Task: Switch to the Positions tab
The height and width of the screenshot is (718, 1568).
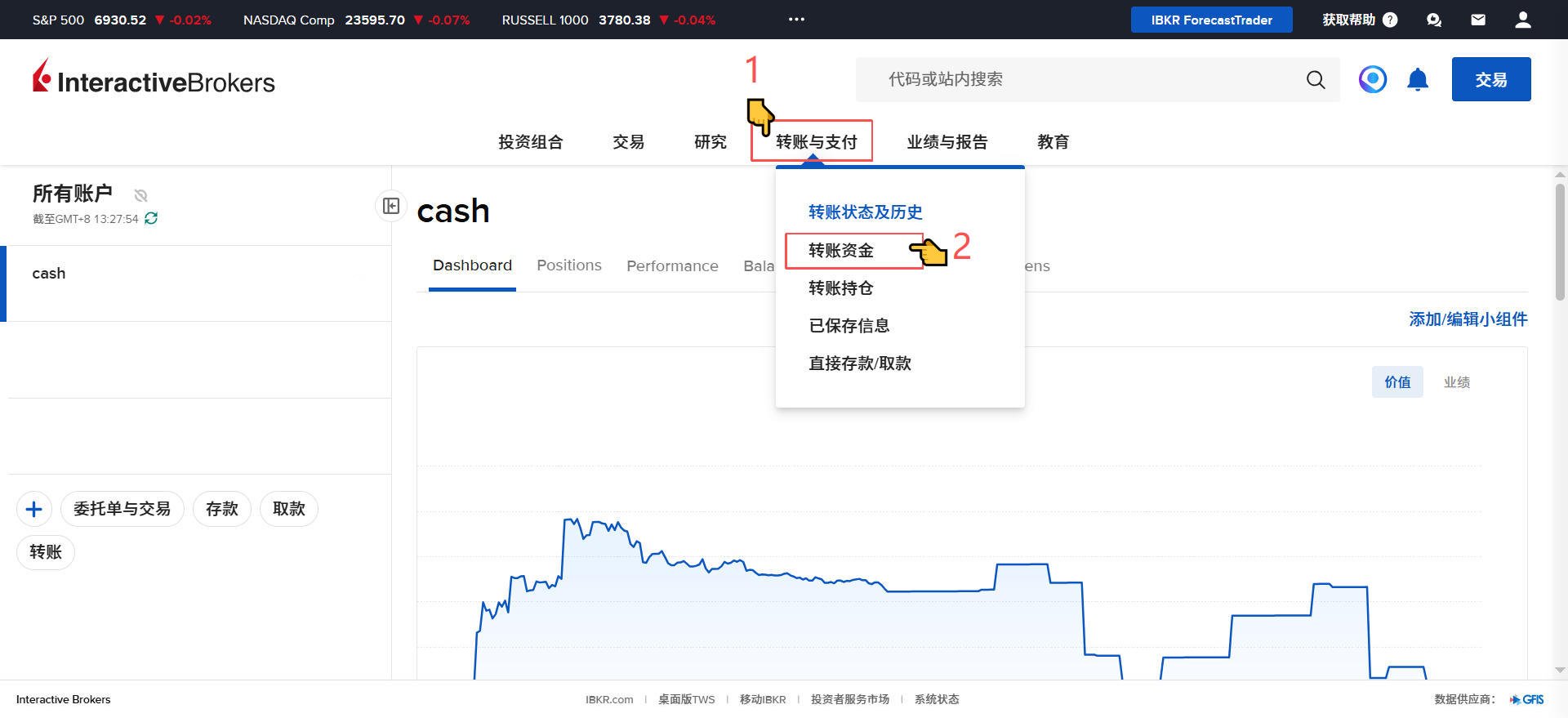Action: (x=568, y=265)
